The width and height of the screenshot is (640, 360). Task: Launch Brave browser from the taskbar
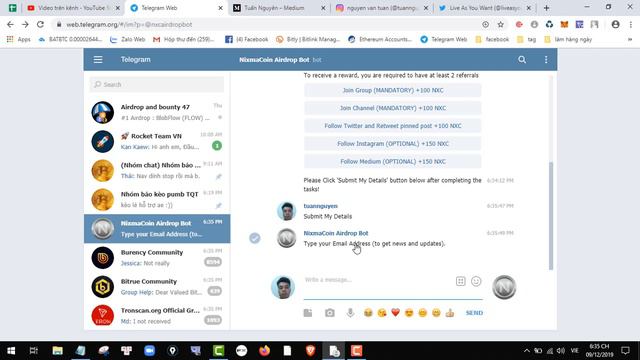click(310, 351)
